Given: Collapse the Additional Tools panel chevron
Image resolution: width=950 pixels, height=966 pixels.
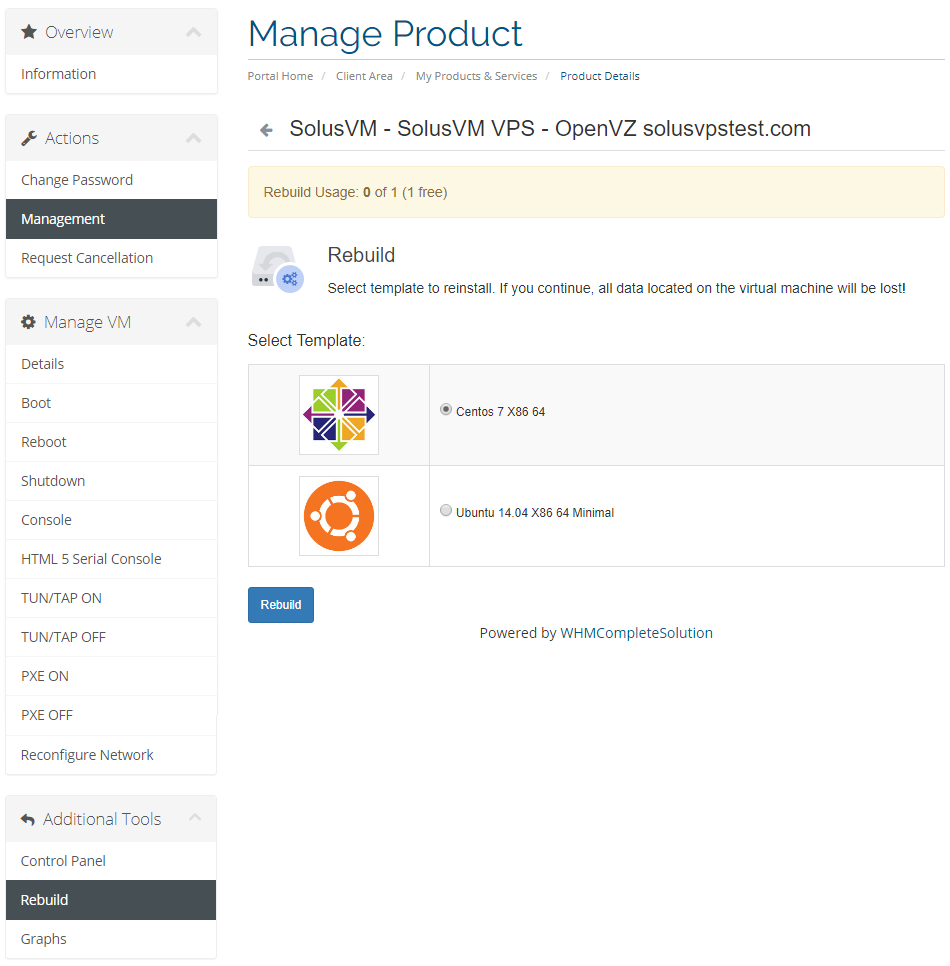Looking at the screenshot, I should (195, 818).
